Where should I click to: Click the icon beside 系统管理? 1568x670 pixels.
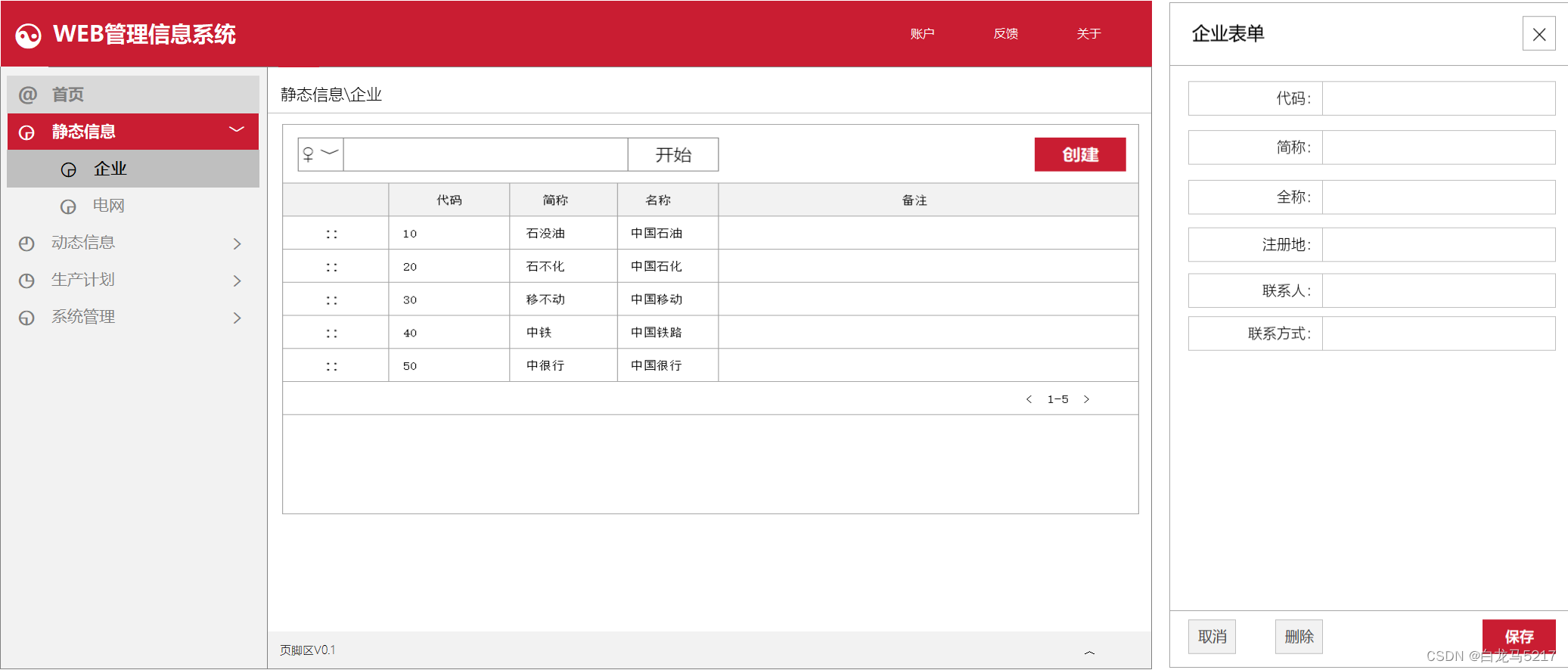click(x=26, y=318)
